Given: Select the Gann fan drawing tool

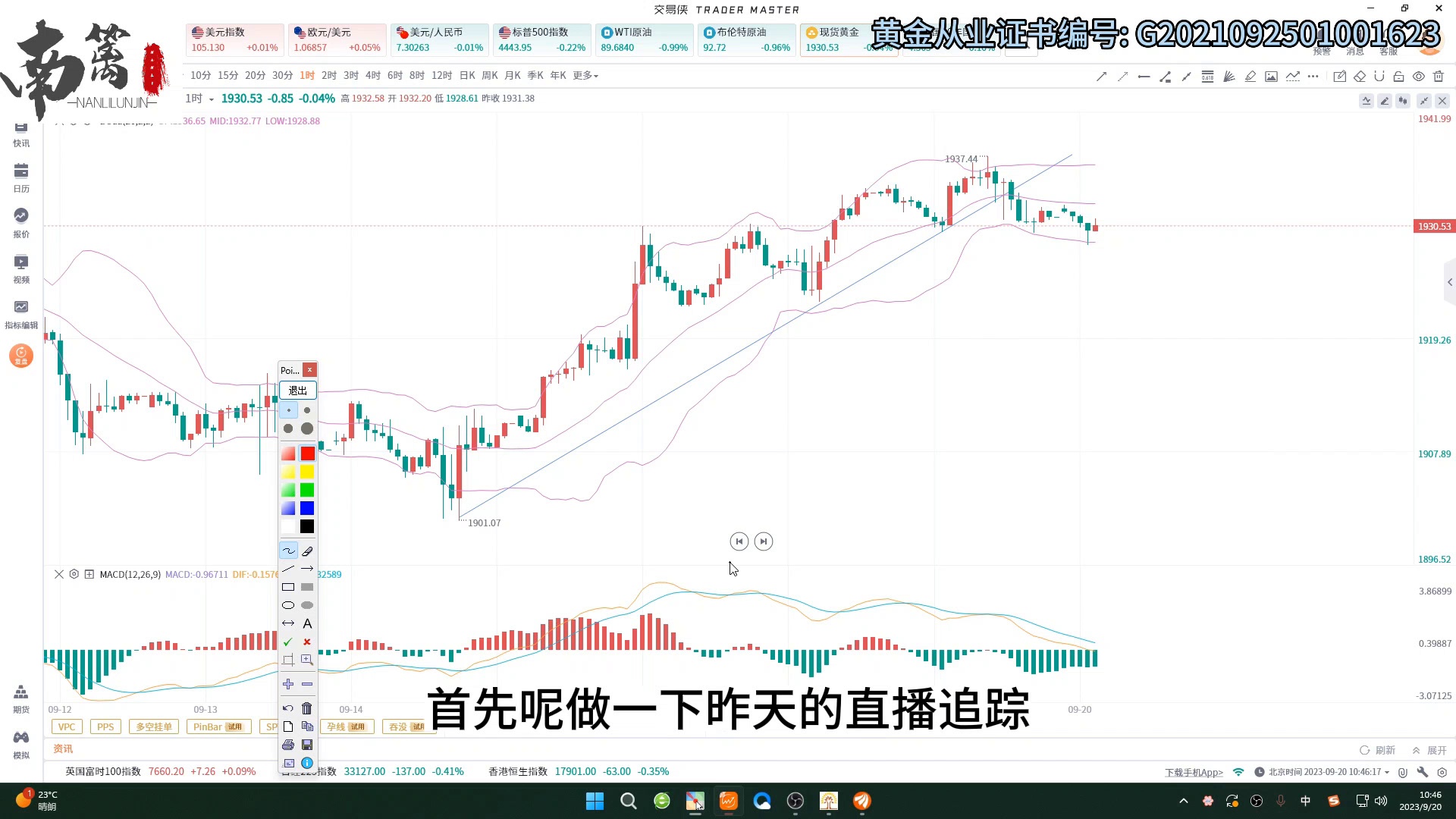Looking at the screenshot, I should pos(1228,77).
